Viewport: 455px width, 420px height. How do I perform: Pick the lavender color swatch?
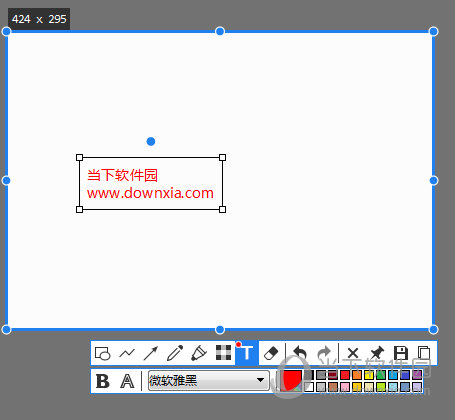coord(417,387)
